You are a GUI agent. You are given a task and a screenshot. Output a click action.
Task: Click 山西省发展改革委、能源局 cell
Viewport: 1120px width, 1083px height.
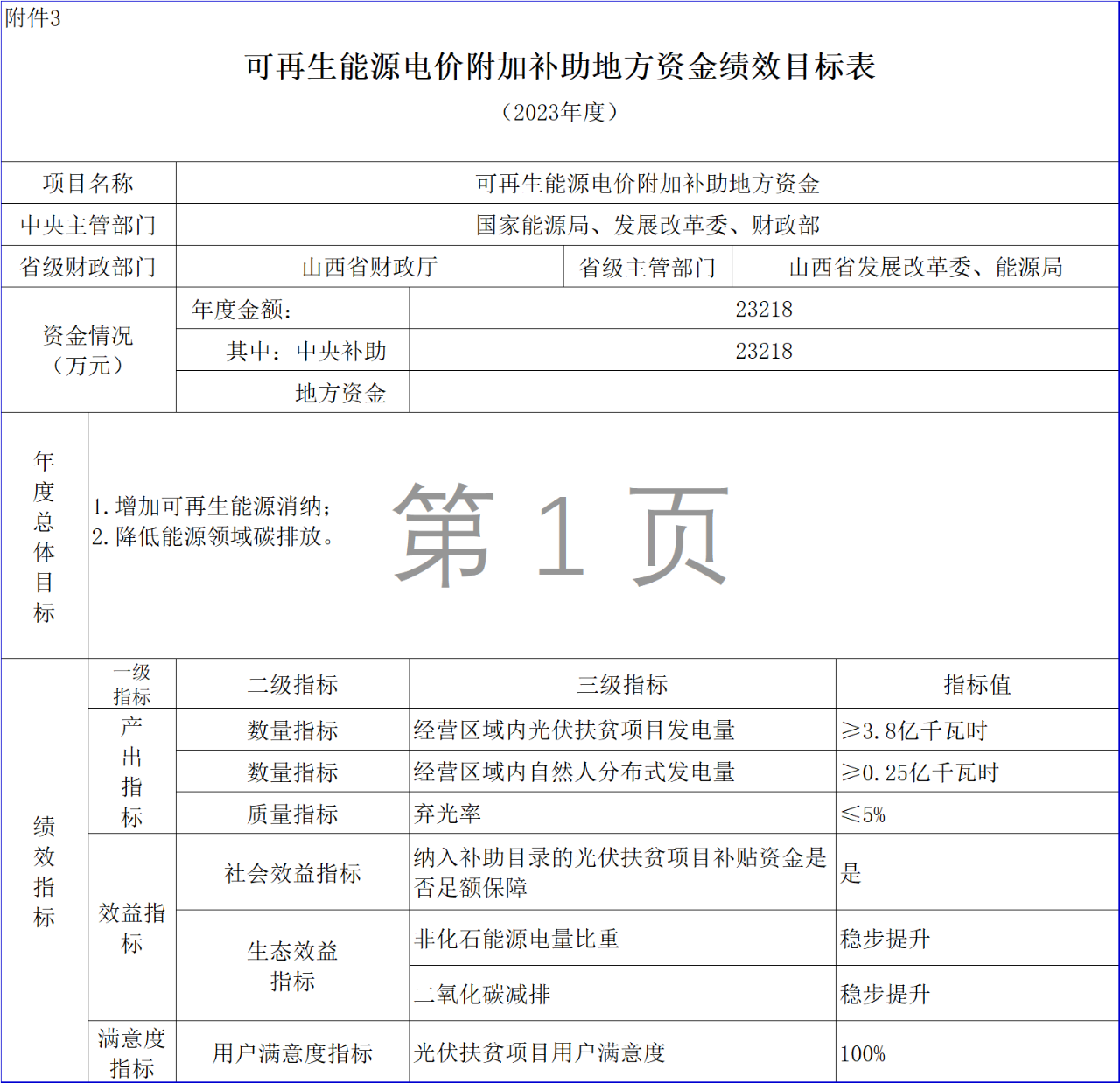tap(926, 267)
